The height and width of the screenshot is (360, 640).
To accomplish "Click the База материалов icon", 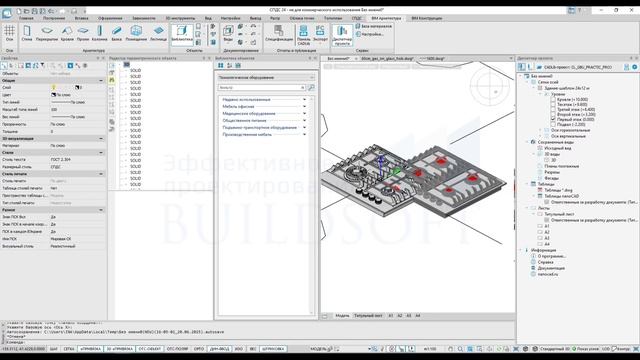I will 358,26.
